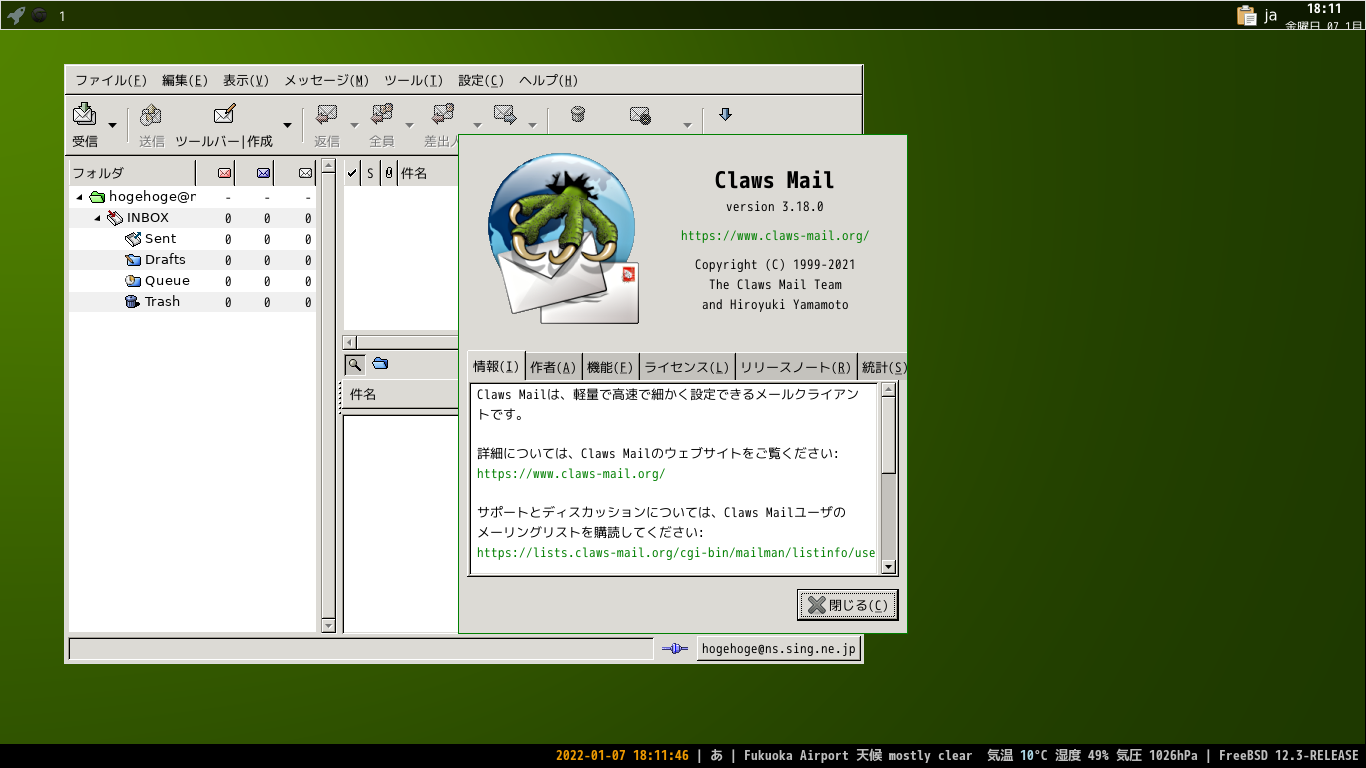Click the 送信 (send queued) toolbar icon
Screen dimensions: 1366x768
[x=151, y=114]
